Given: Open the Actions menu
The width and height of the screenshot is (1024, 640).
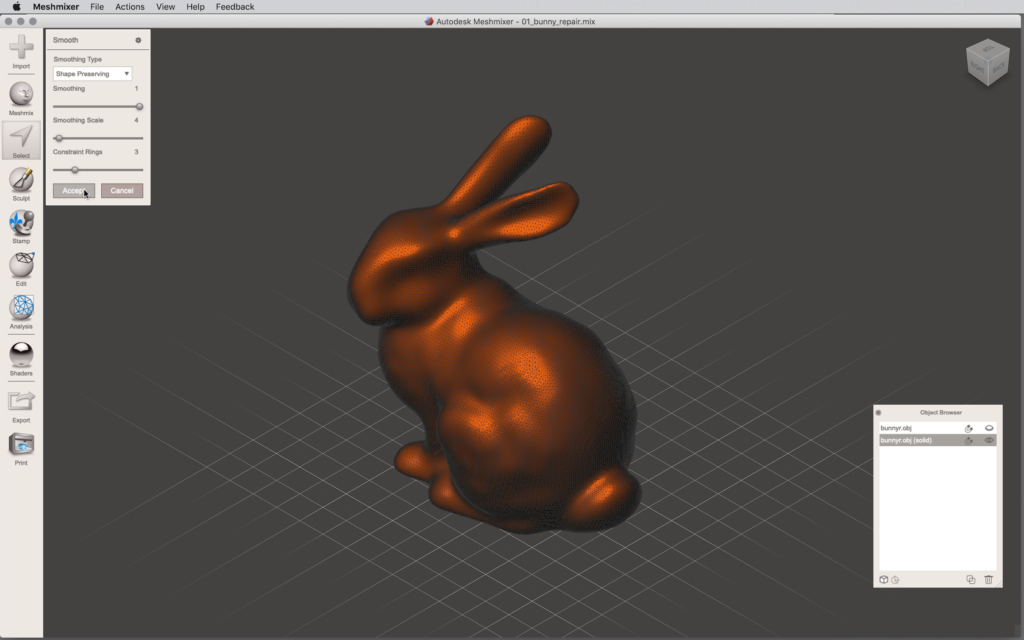Looking at the screenshot, I should point(129,7).
